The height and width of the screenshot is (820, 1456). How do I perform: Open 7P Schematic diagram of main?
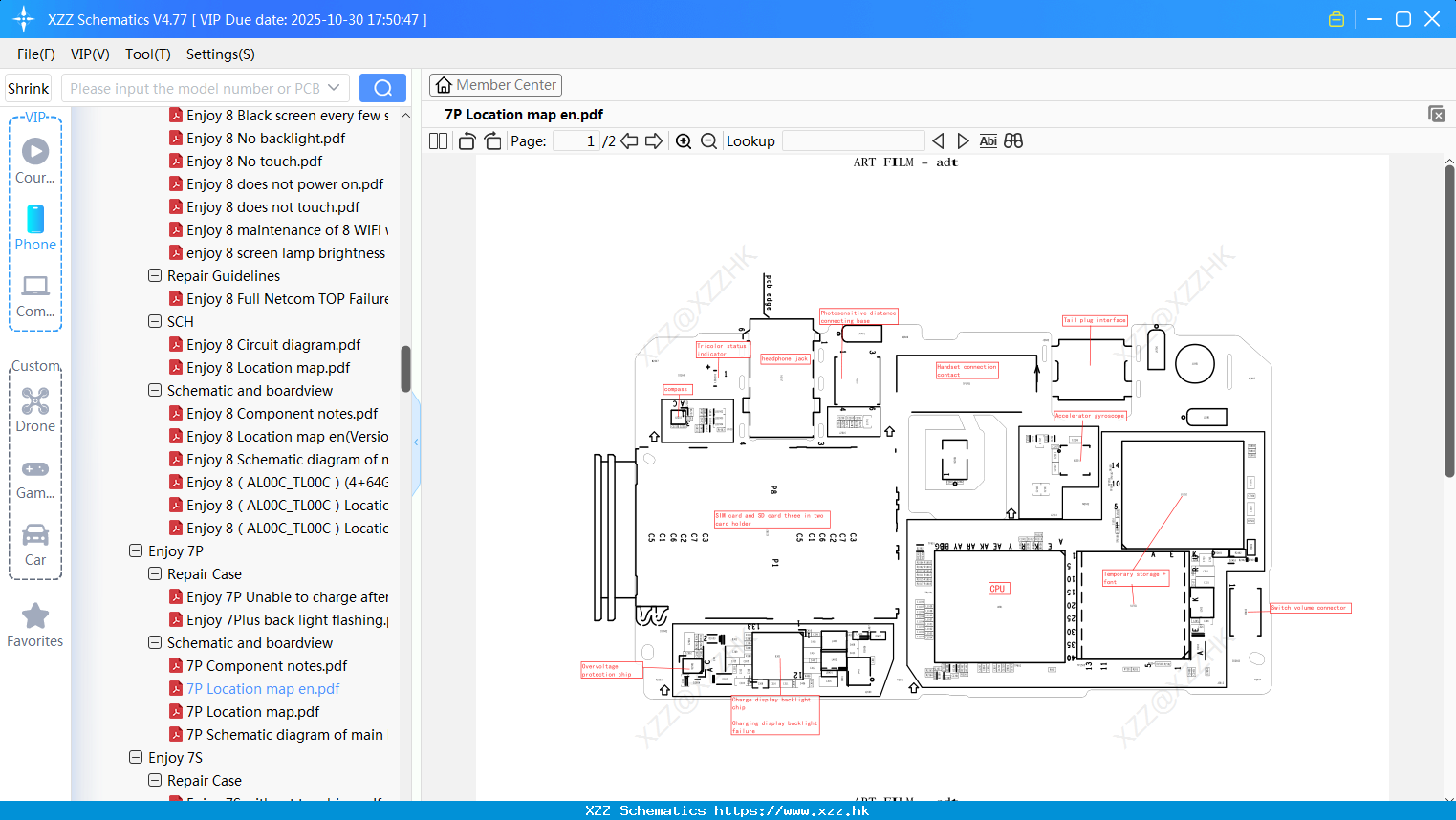click(x=285, y=734)
